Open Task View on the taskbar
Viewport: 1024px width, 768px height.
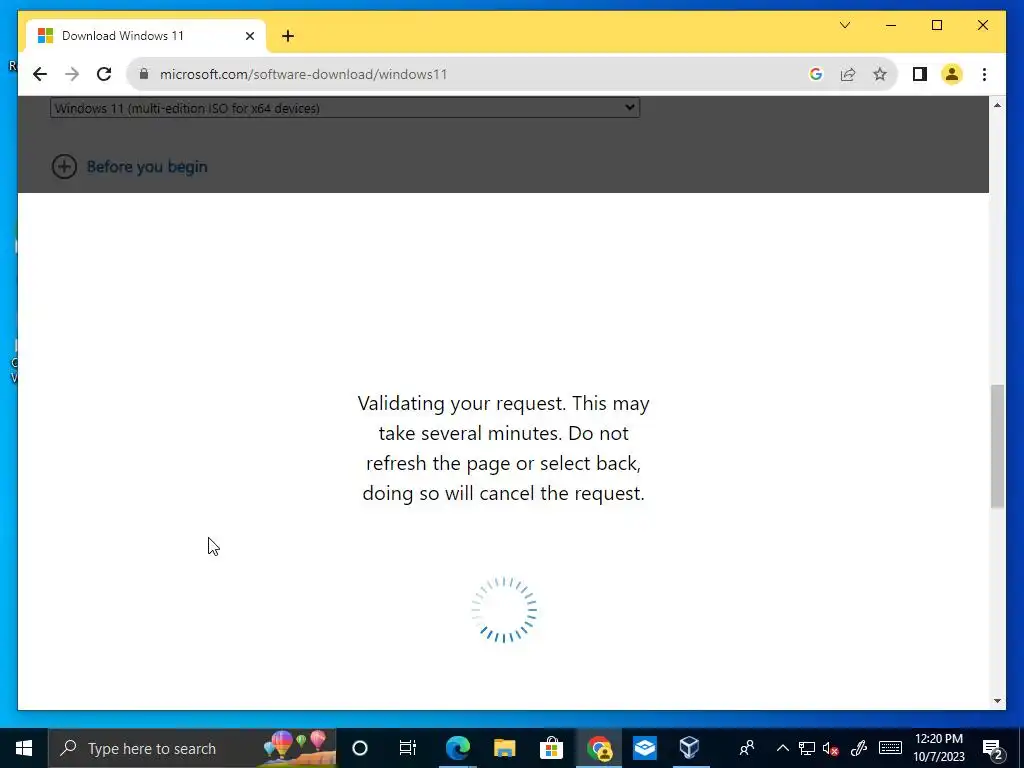tap(408, 748)
